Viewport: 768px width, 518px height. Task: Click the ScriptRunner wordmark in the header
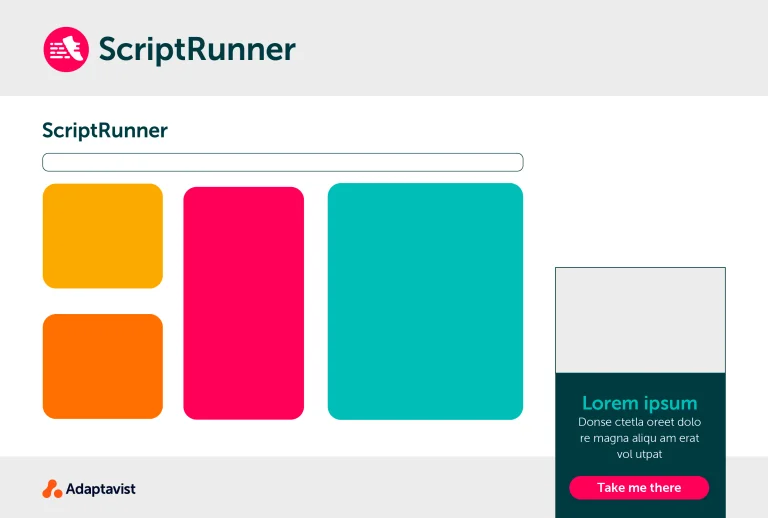(196, 50)
